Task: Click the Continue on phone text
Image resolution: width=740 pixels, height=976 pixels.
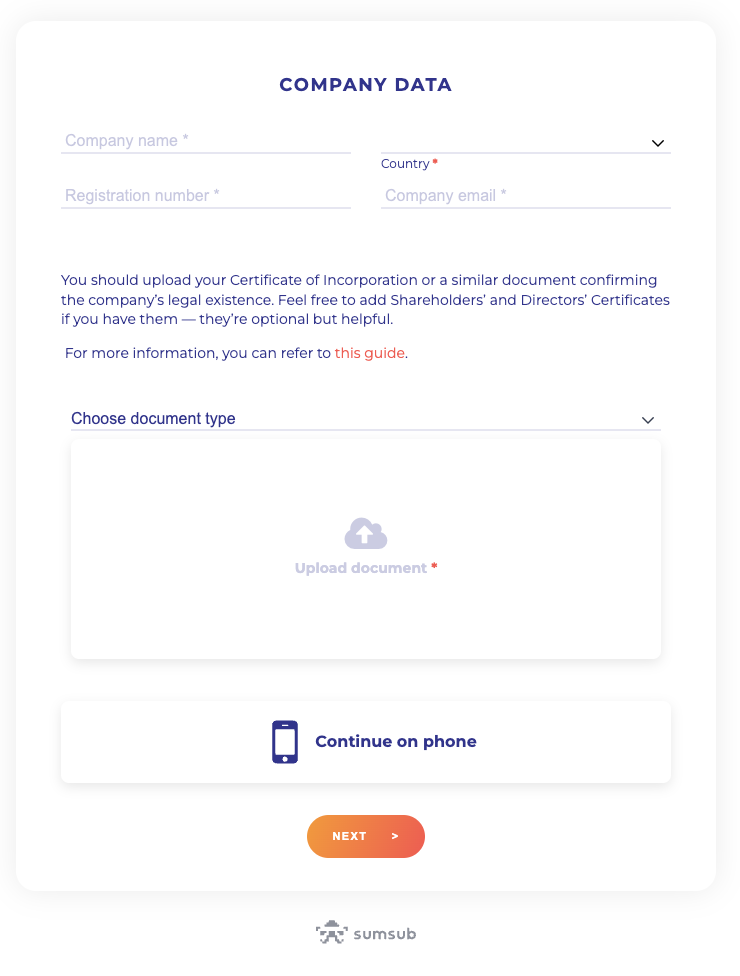Action: click(396, 742)
